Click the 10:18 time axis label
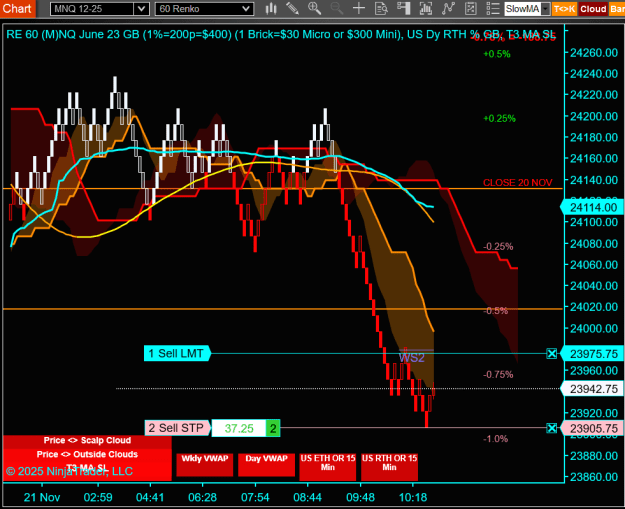This screenshot has height=509, width=625. (x=413, y=497)
